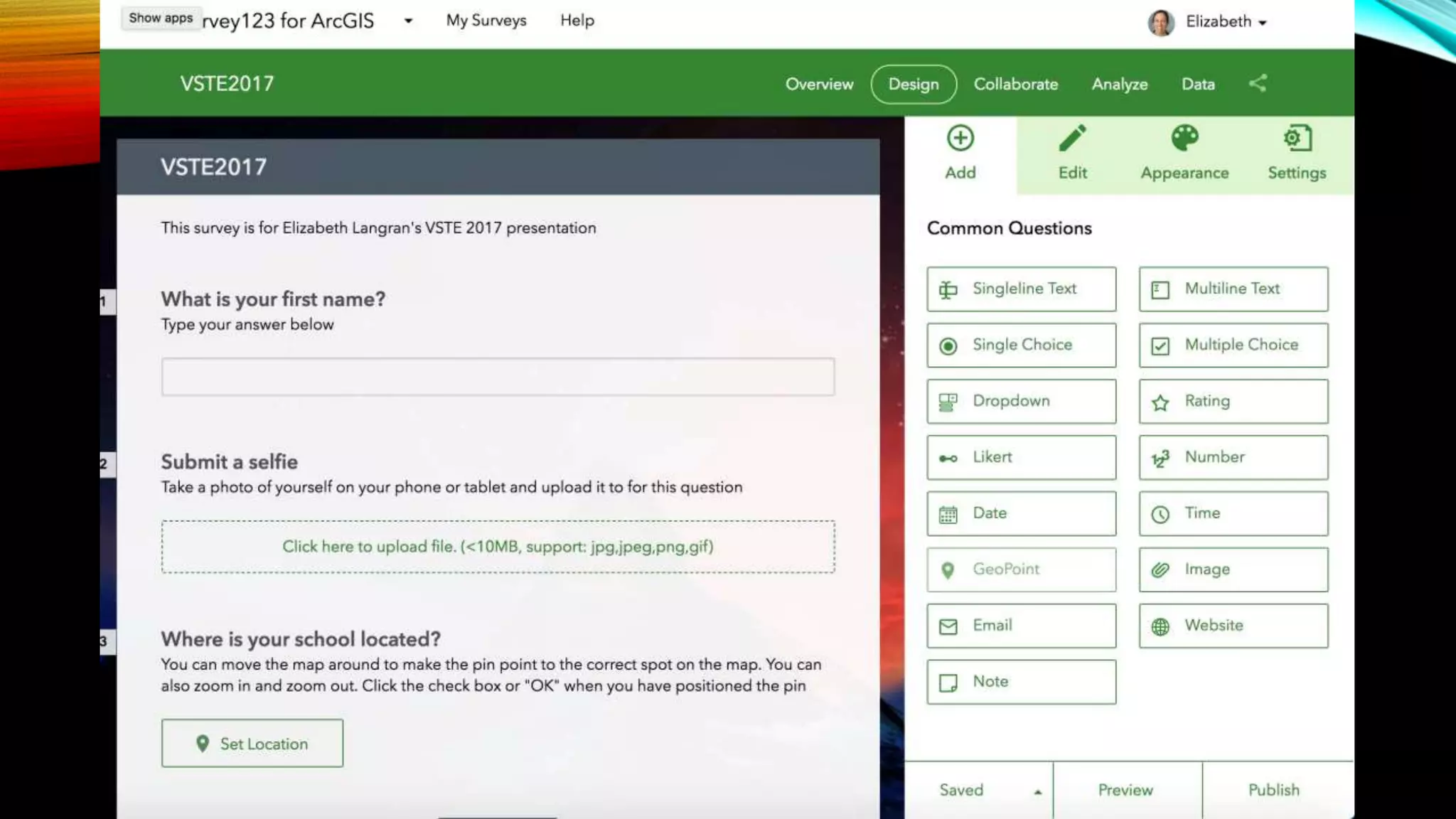This screenshot has height=819, width=1456.
Task: Add a Likert question
Action: (x=1021, y=457)
